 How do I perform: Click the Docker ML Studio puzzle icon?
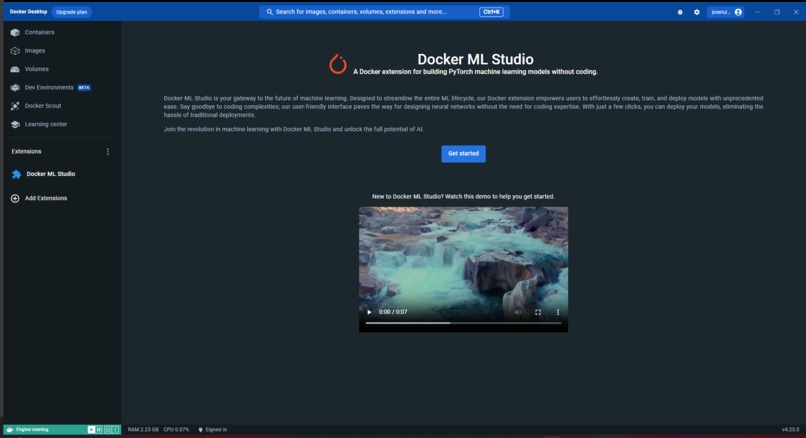click(16, 174)
